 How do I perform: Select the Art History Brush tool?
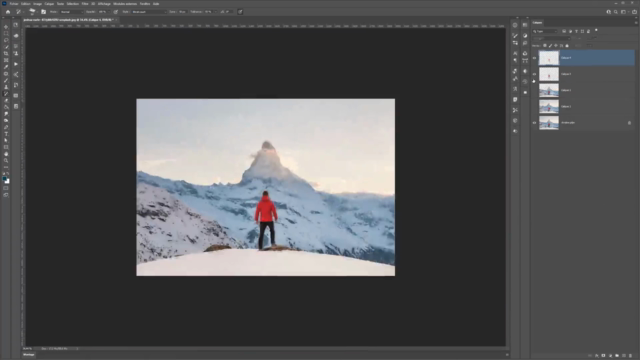coord(6,93)
